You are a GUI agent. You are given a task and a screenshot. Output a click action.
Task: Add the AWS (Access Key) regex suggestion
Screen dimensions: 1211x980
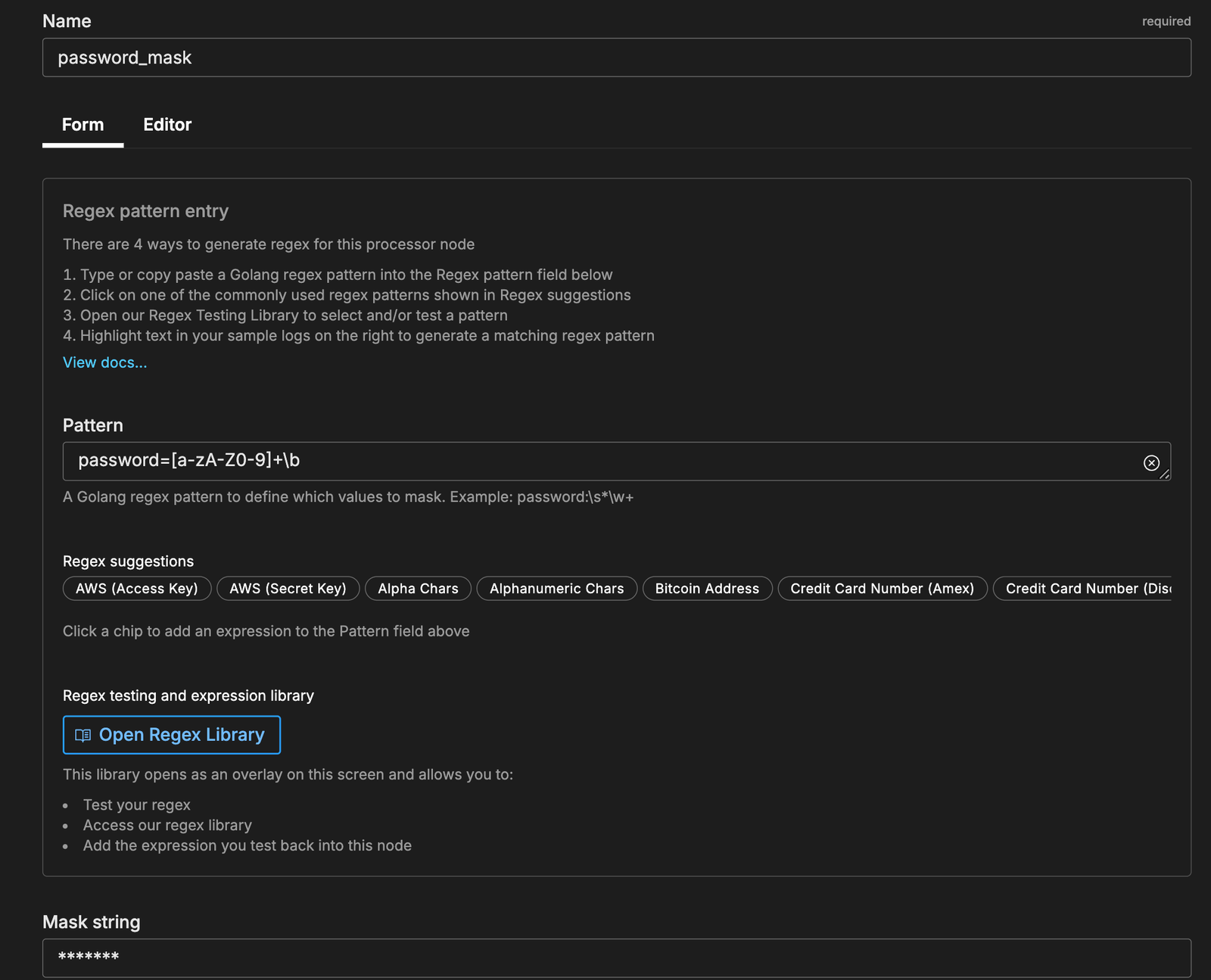tap(137, 589)
